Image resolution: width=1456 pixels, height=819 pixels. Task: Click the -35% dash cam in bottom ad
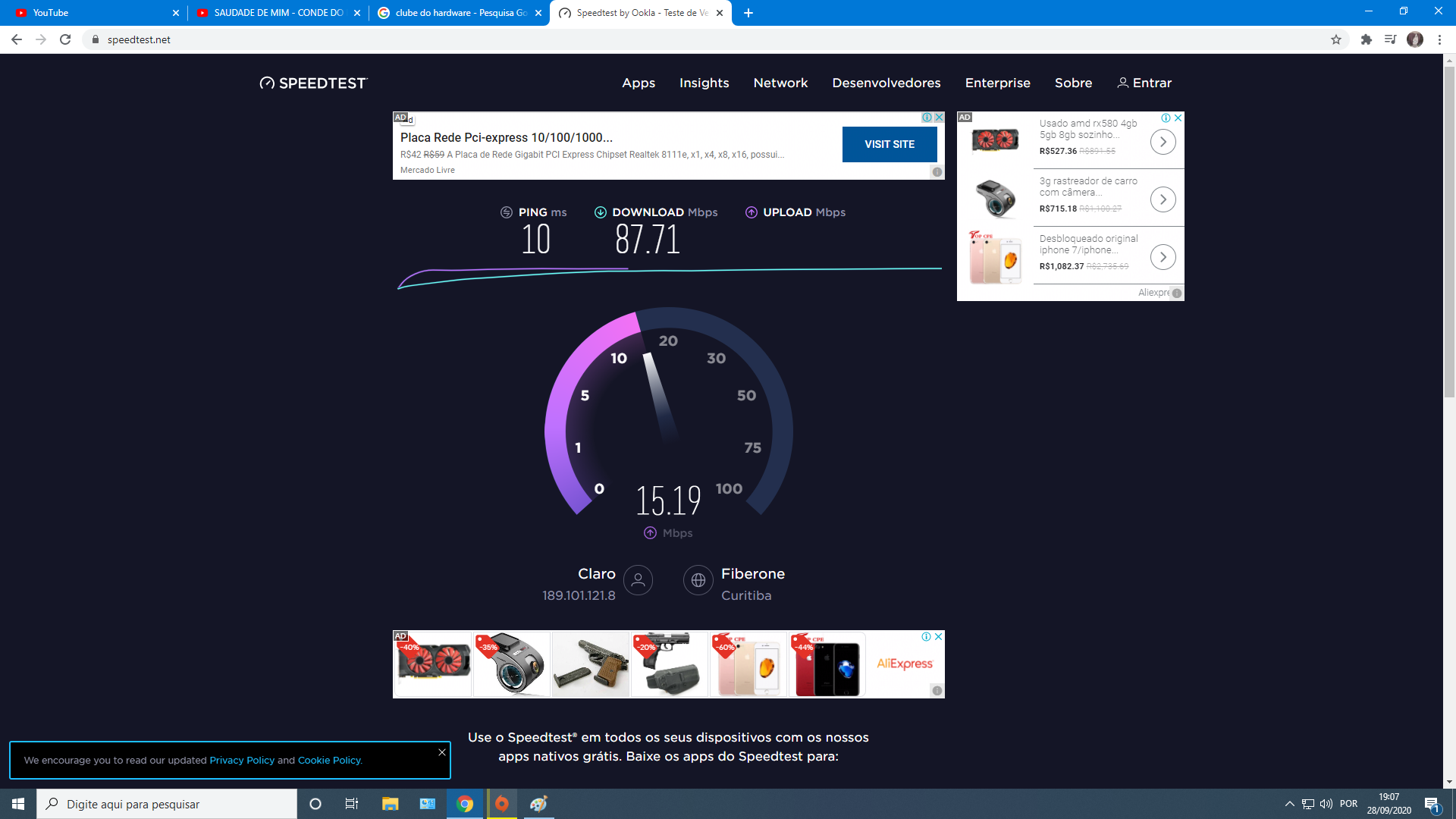point(512,664)
